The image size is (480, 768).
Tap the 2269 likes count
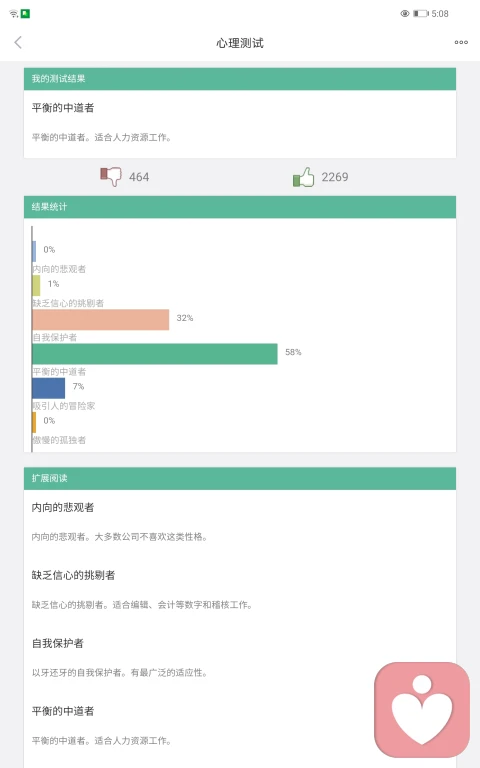[335, 177]
